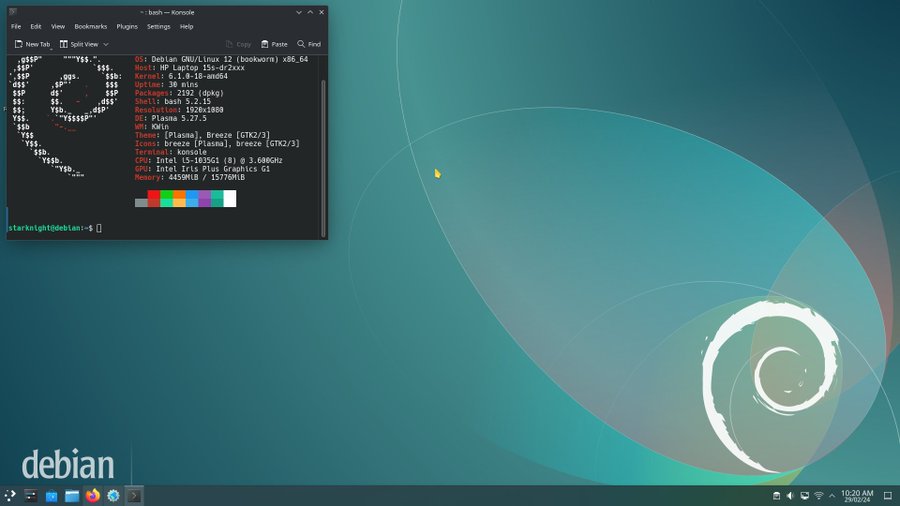Open the Discover software center icon
This screenshot has width=900, height=506.
pyautogui.click(x=51, y=495)
